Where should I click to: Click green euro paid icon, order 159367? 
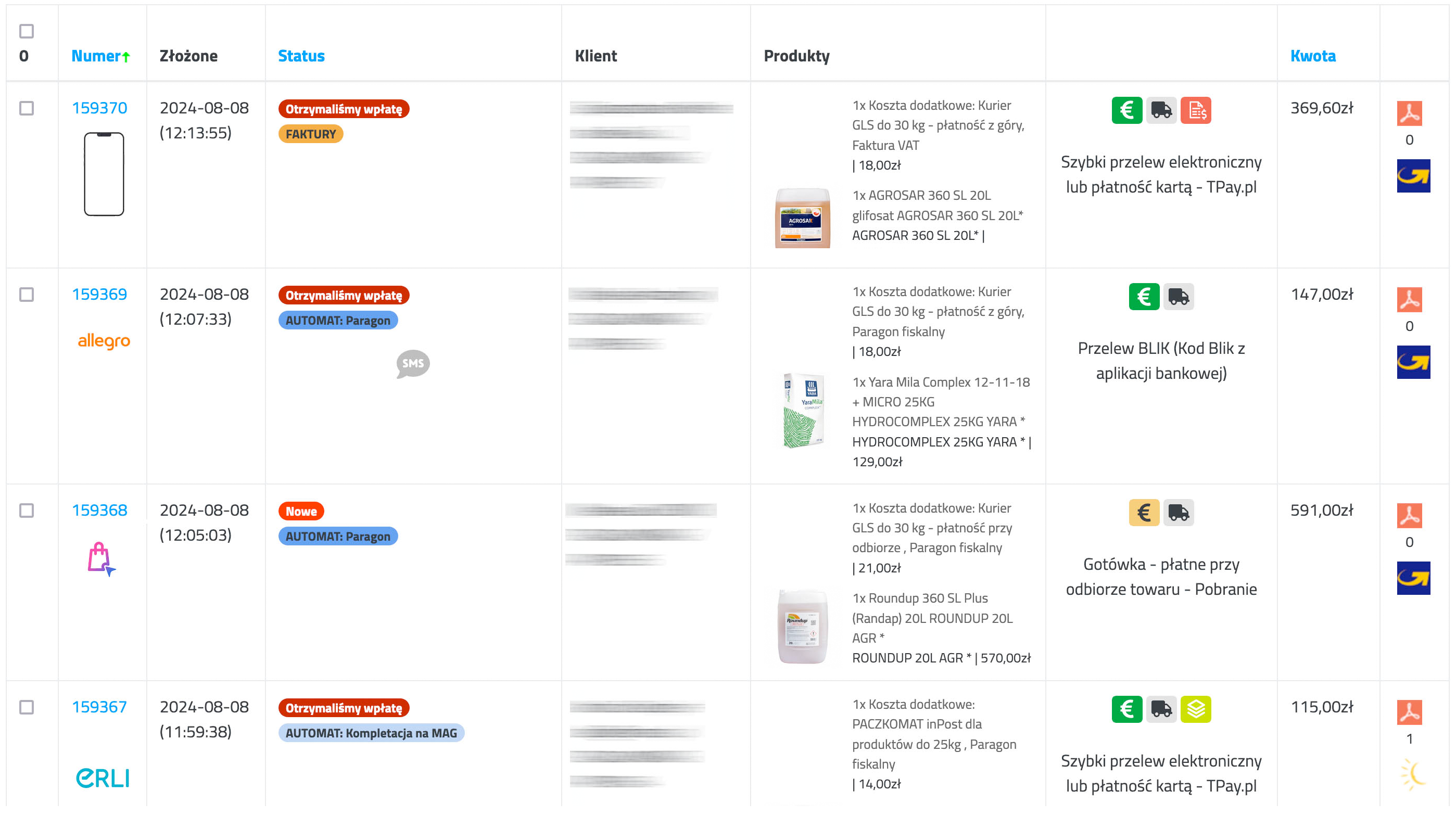pyautogui.click(x=1126, y=709)
